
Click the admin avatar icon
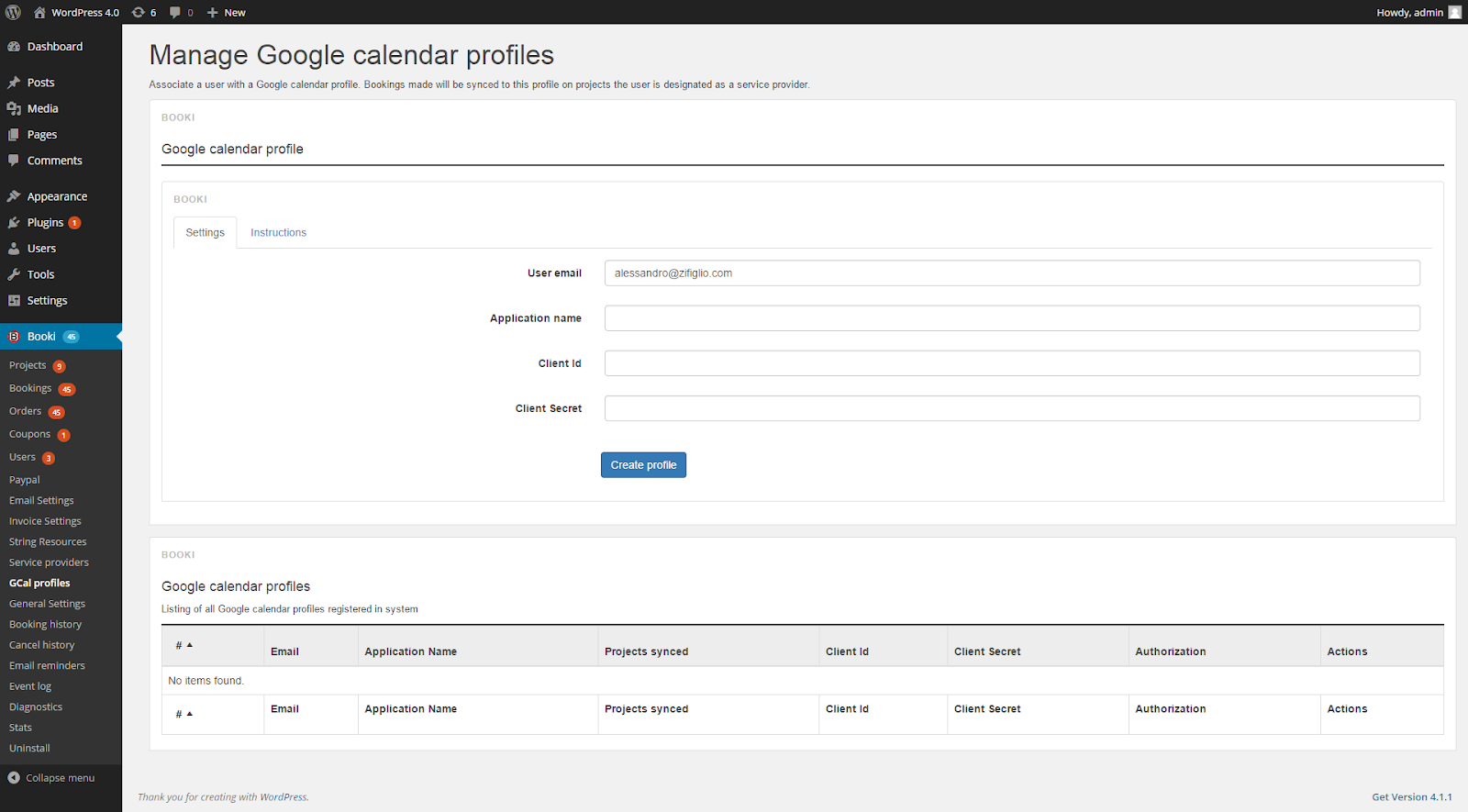[x=1454, y=12]
